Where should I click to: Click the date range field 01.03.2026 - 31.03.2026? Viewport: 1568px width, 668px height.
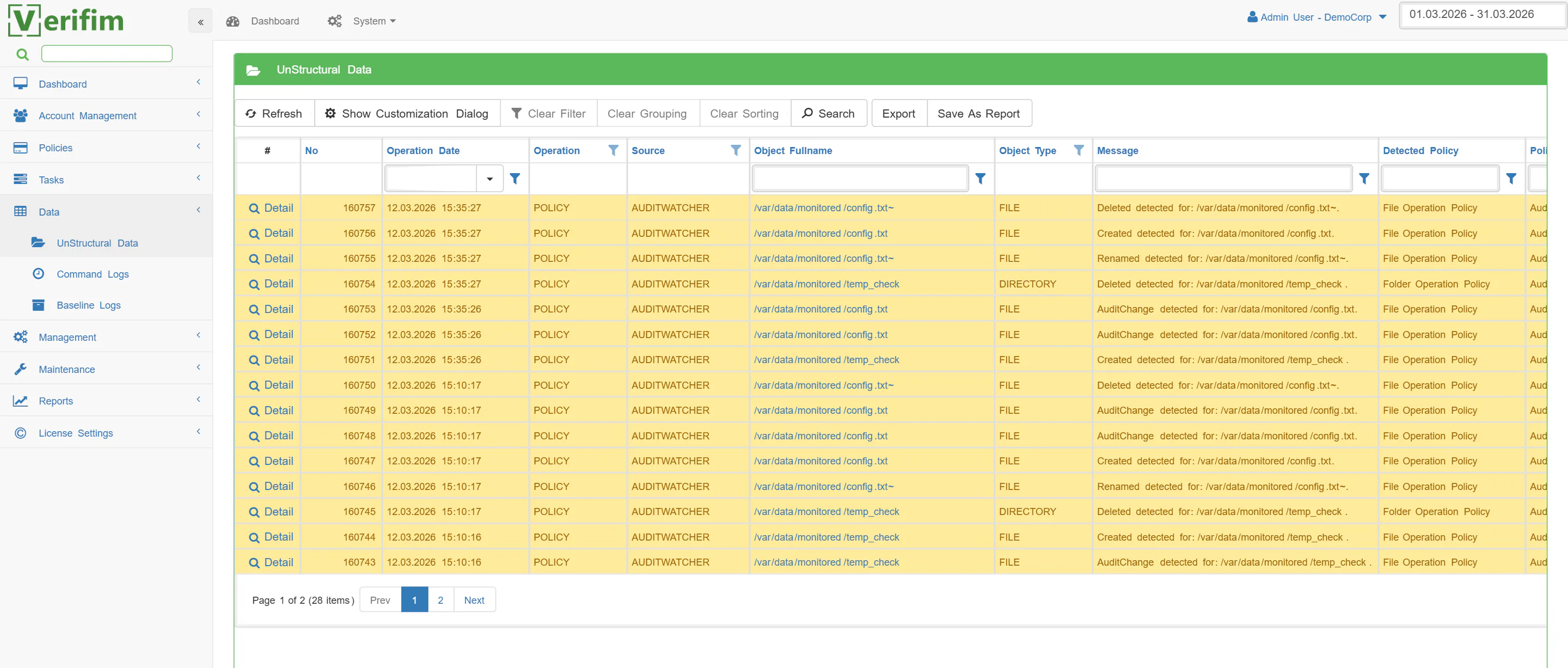click(x=1482, y=15)
